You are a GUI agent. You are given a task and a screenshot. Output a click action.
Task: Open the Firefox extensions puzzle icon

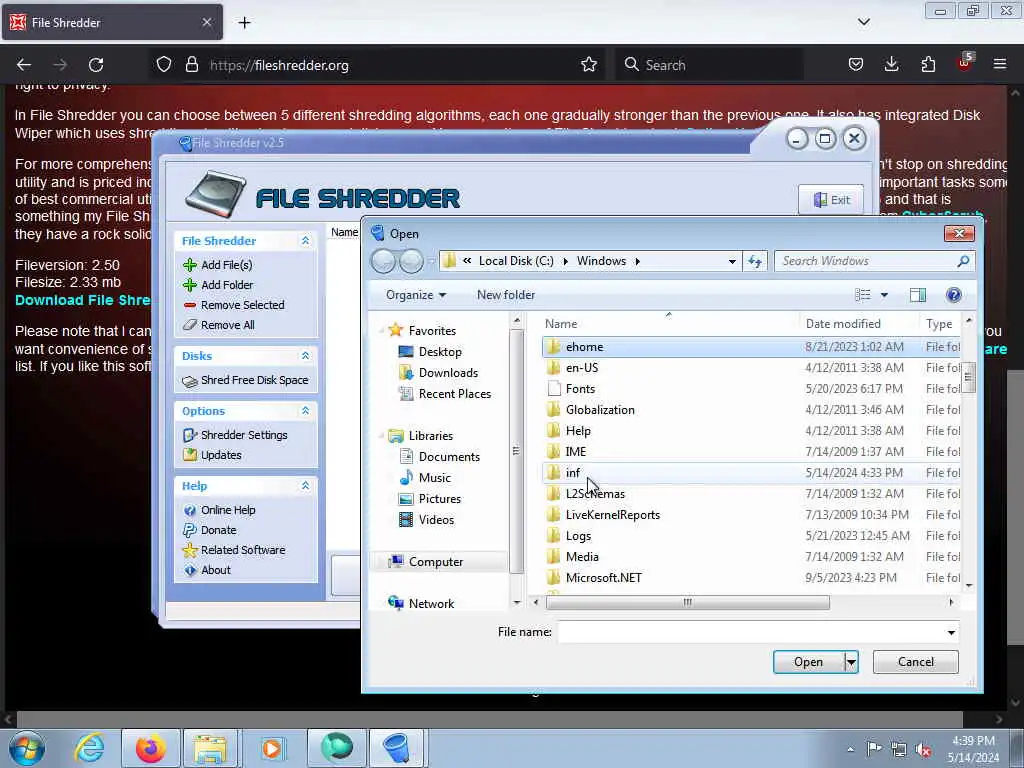point(928,65)
